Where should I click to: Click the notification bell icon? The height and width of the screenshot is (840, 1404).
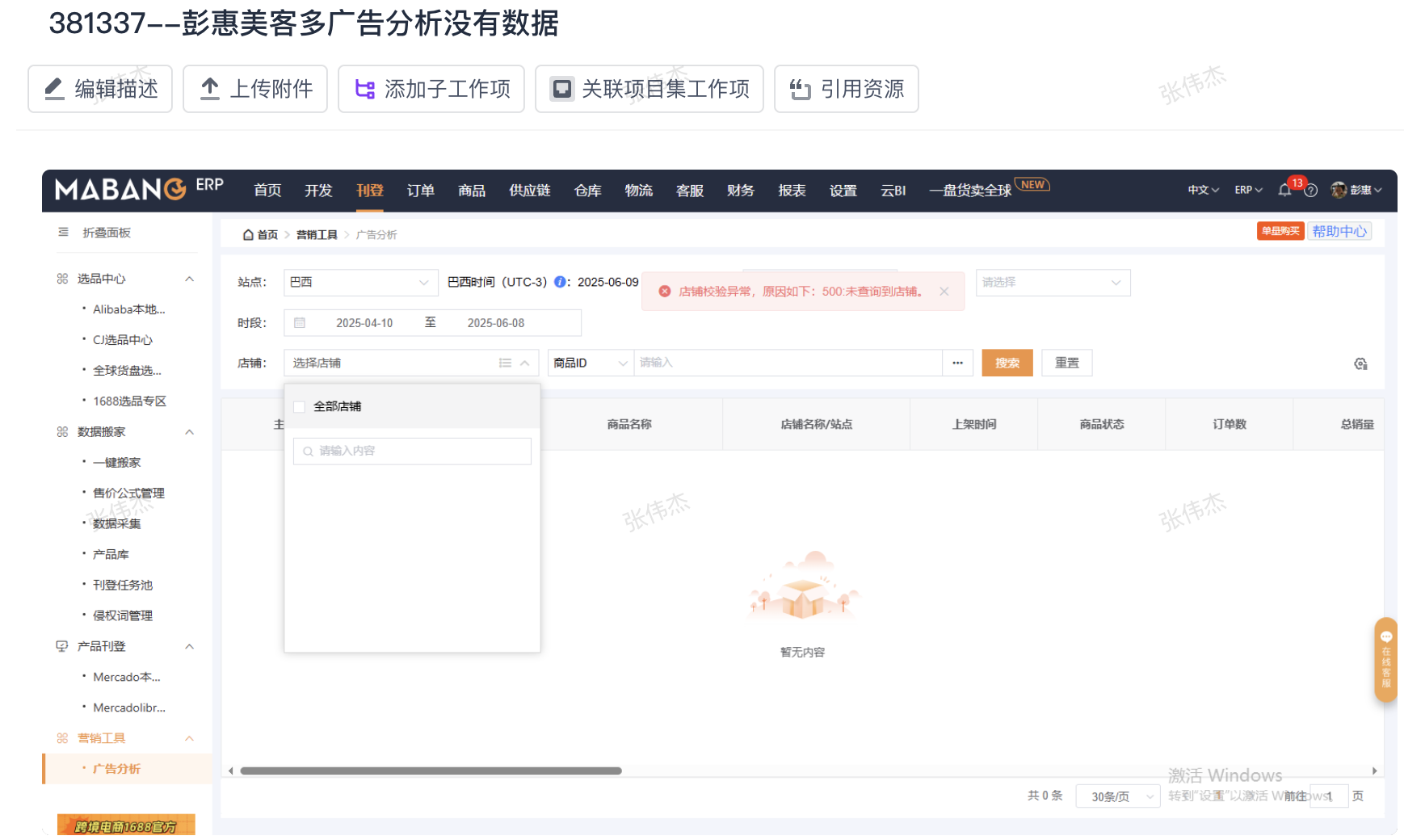1284,191
